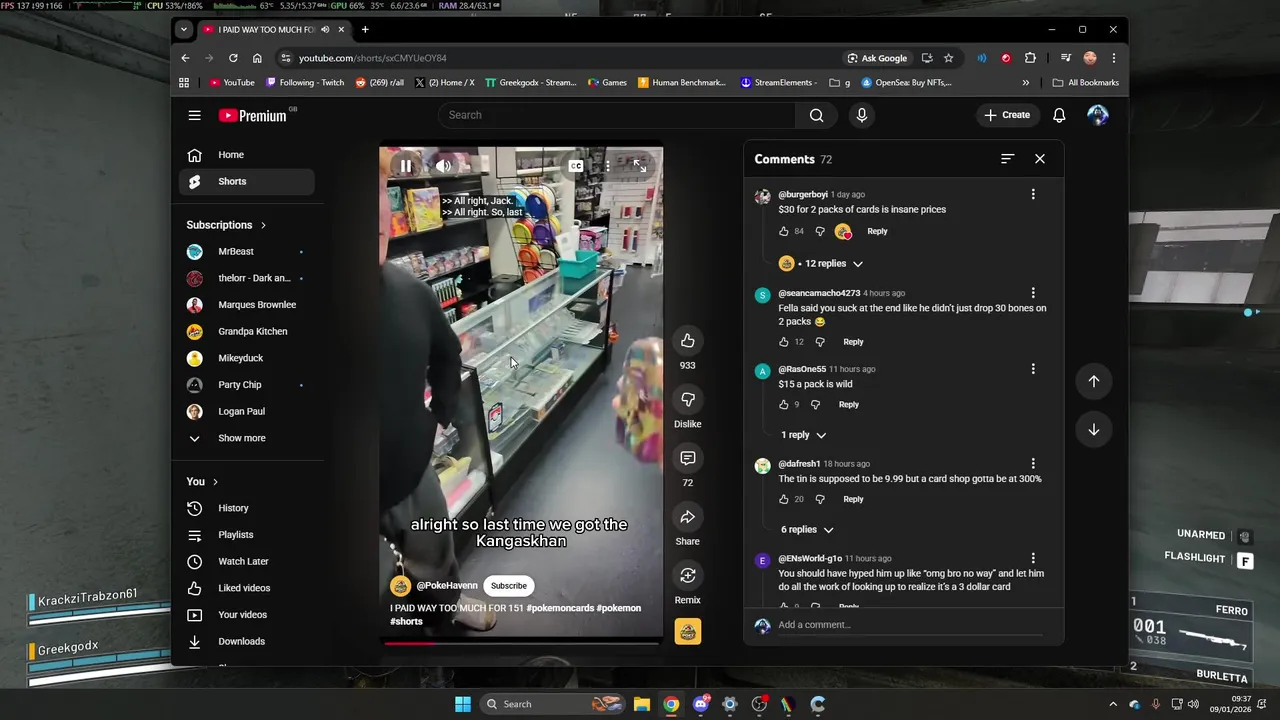This screenshot has width=1280, height=720.
Task: Open video more options (three dots)
Action: tap(607, 166)
